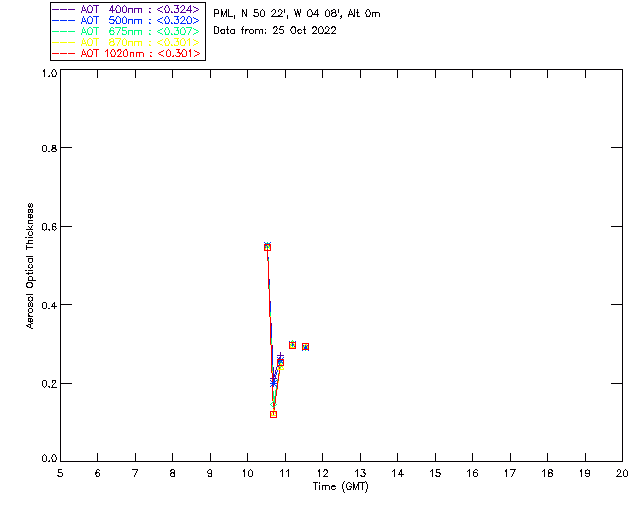Click the x-axis tick label 12
The width and height of the screenshot is (640, 512).
click(322, 473)
